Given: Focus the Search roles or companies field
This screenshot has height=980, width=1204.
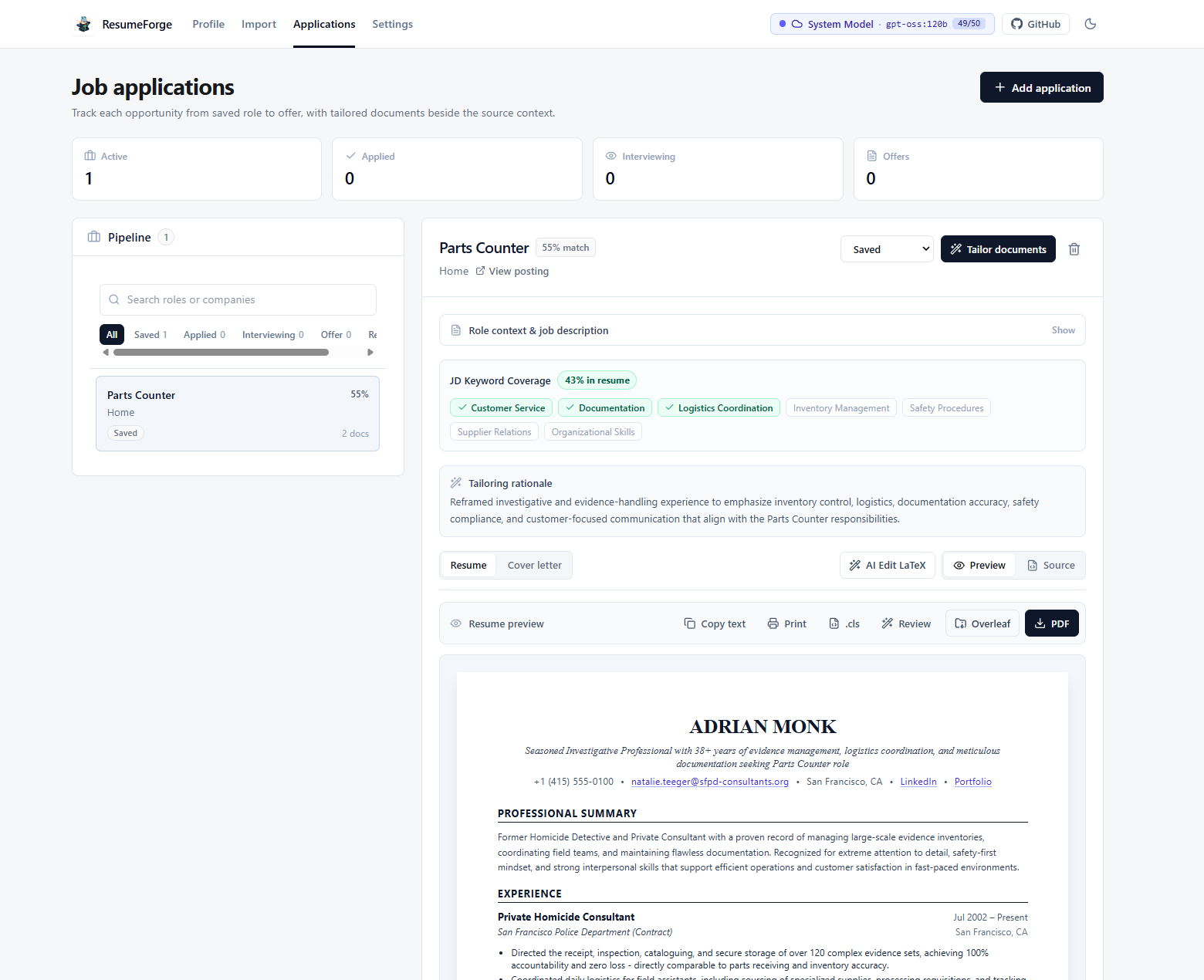Looking at the screenshot, I should [238, 299].
